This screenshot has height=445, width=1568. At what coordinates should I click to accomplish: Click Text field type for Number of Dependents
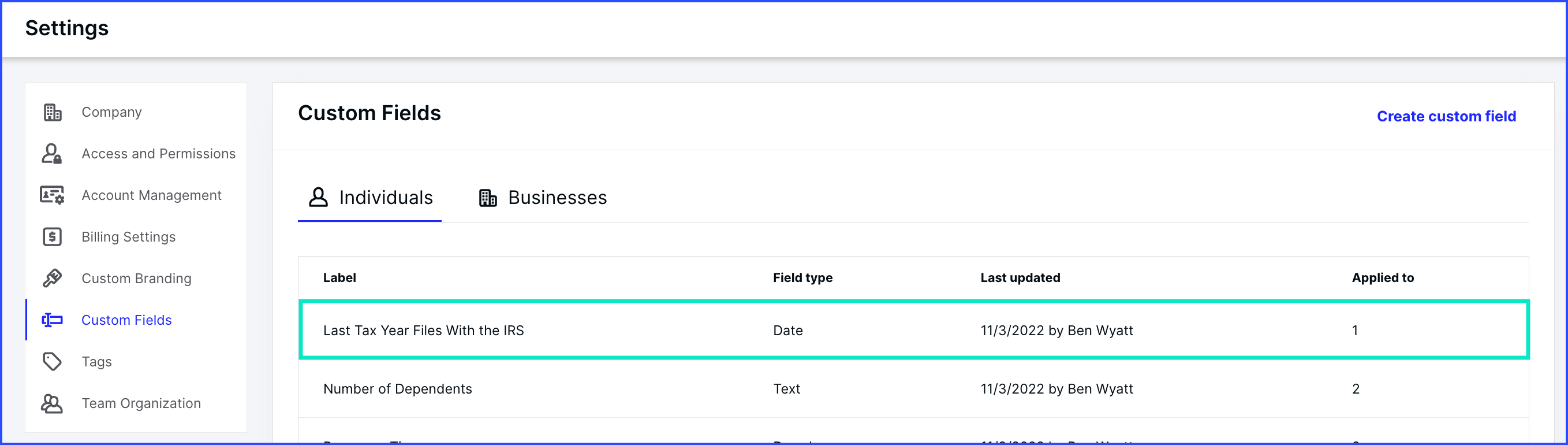pyautogui.click(x=786, y=389)
